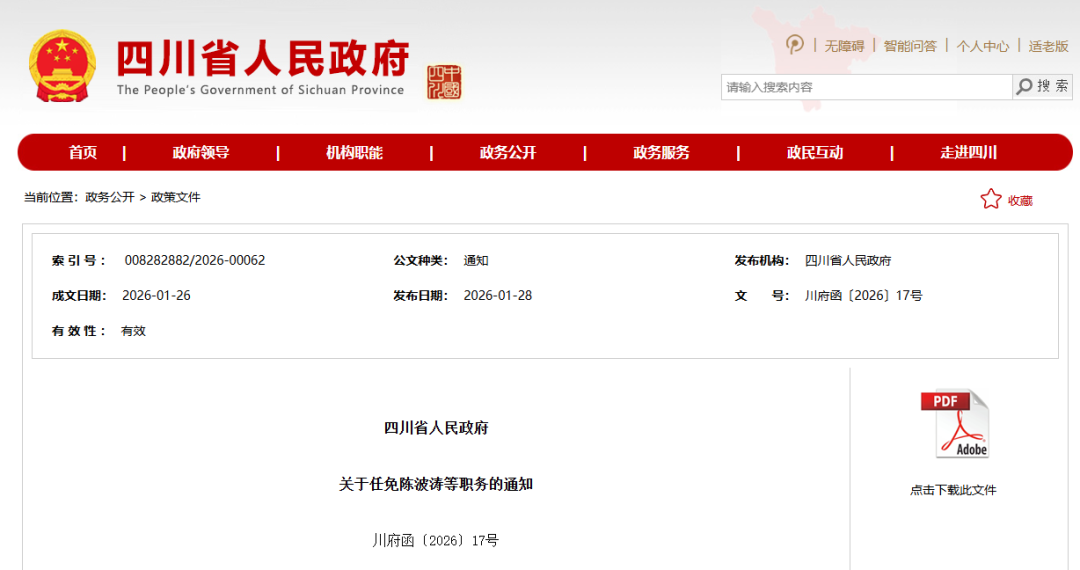1080x570 pixels.
Task: Open 无障碍 accessibility mode link
Action: pos(844,46)
